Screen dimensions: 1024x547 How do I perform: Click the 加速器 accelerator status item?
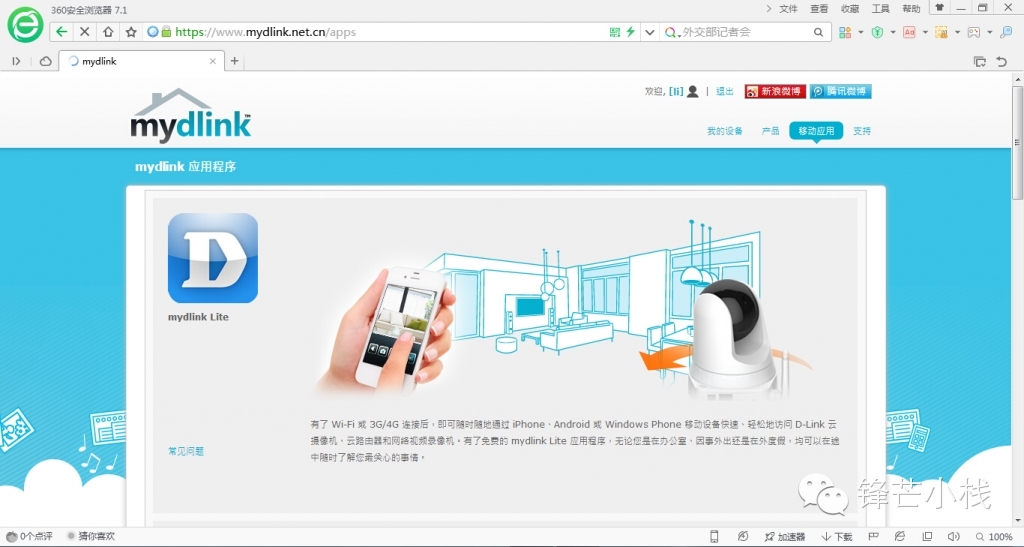785,537
